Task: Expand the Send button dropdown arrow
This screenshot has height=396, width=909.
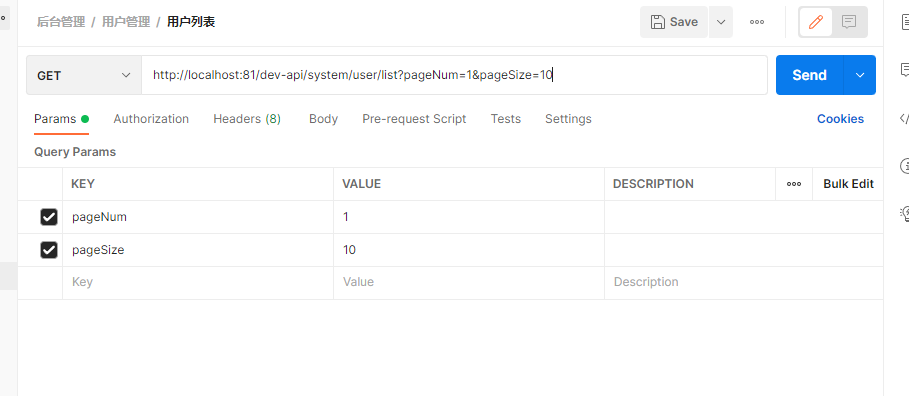Action: click(x=860, y=75)
